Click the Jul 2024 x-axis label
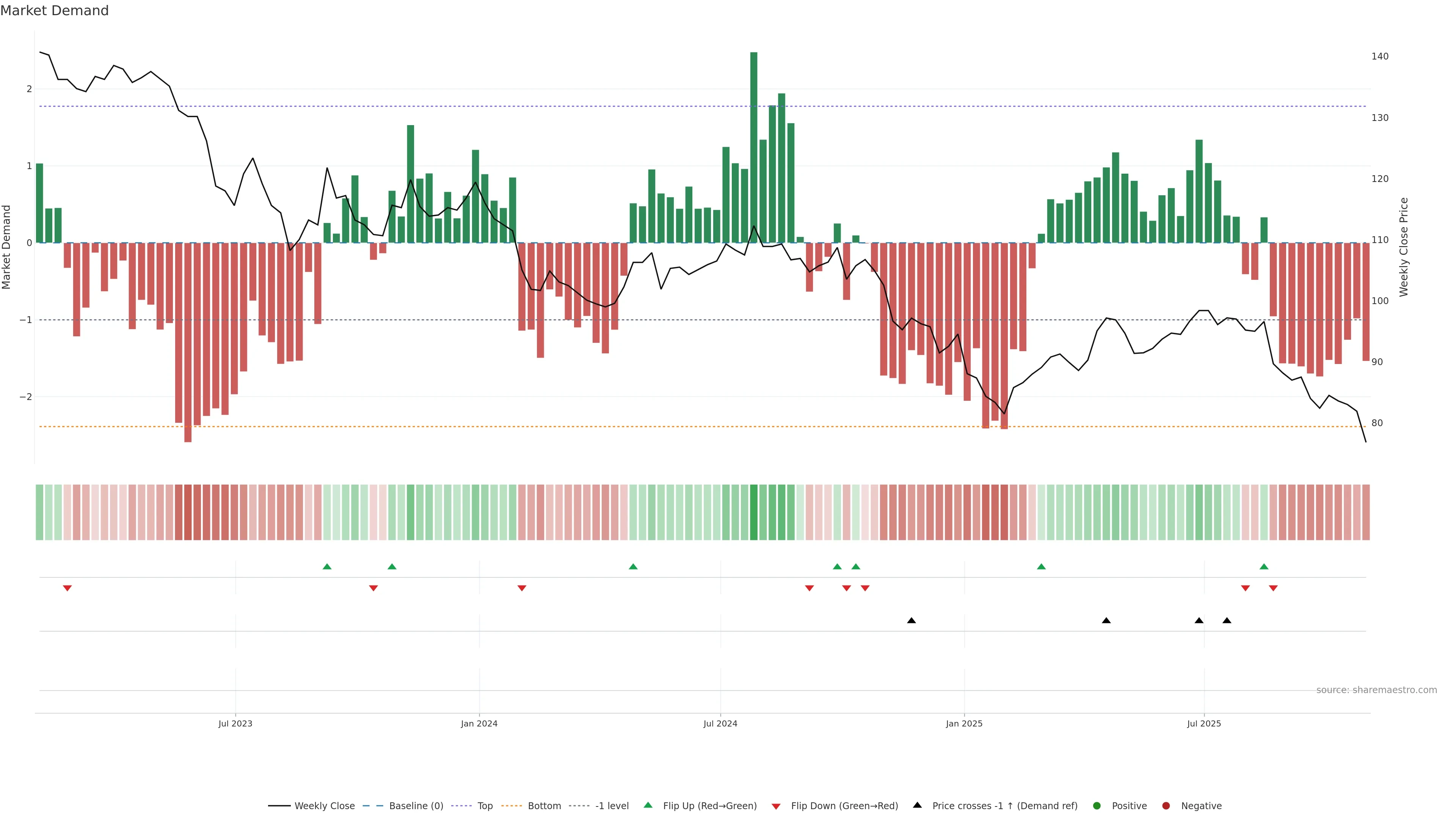Screen dimensions: 1456x819 720,723
